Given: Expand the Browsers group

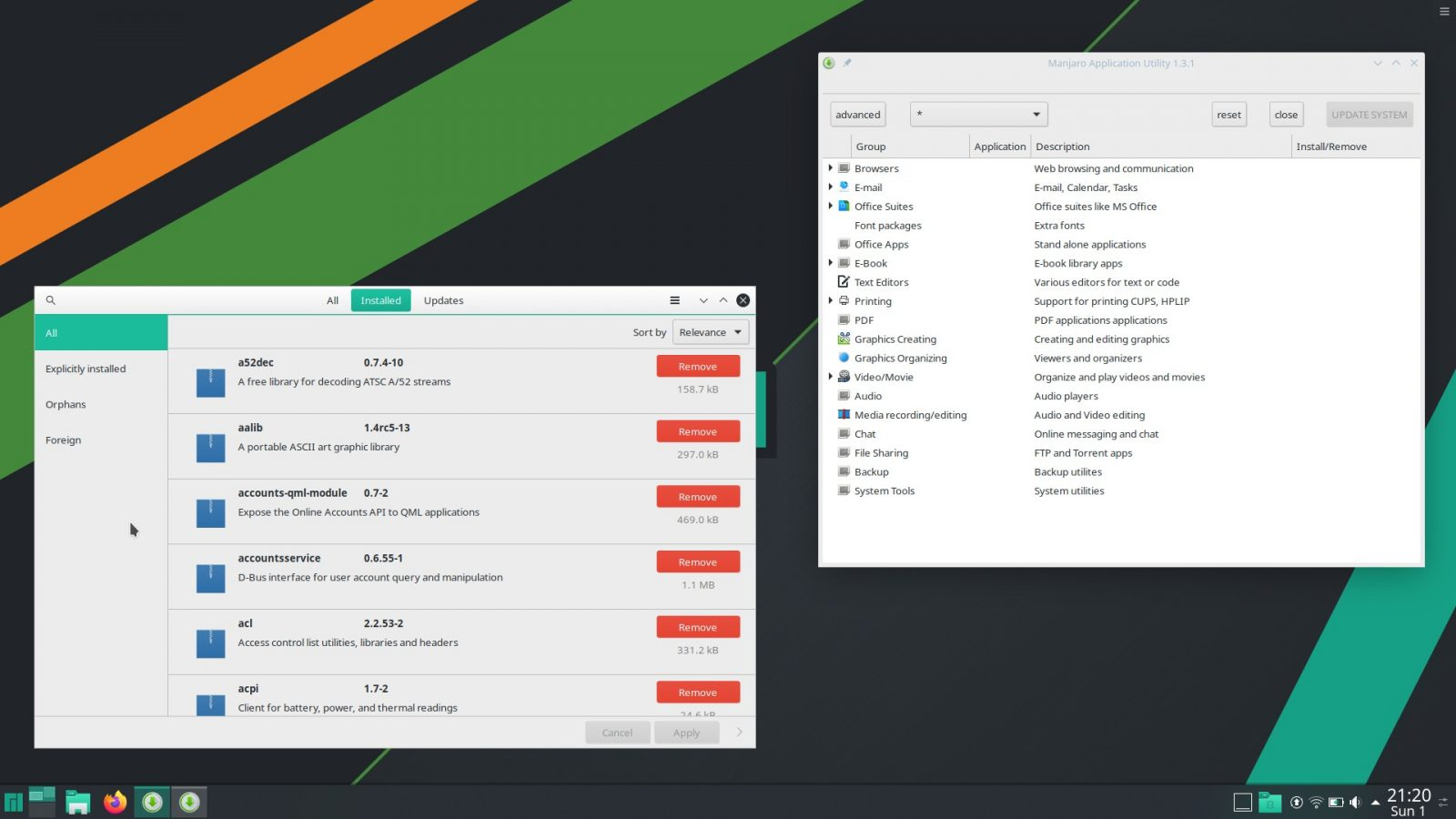Looking at the screenshot, I should pos(831,168).
